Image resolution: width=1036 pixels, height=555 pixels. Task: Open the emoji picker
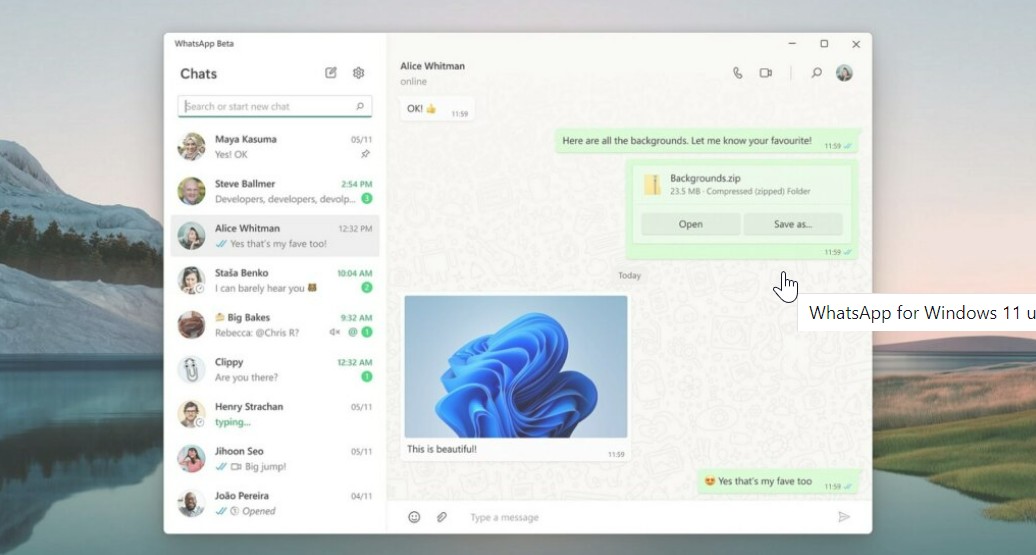(414, 517)
